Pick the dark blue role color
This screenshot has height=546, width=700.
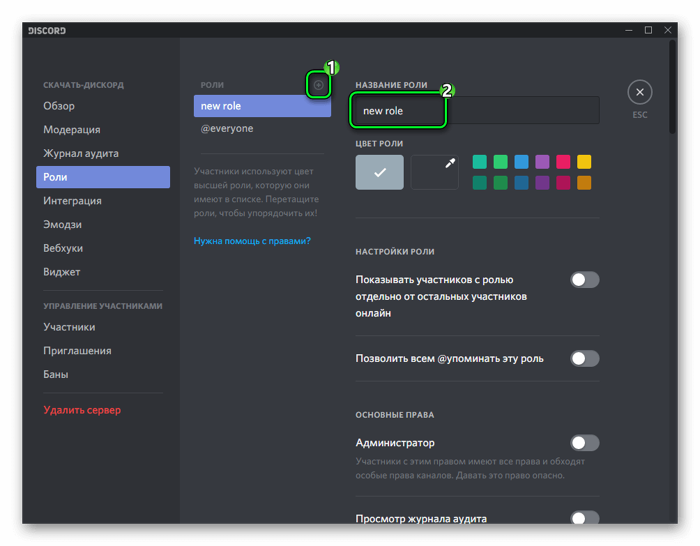pos(521,183)
